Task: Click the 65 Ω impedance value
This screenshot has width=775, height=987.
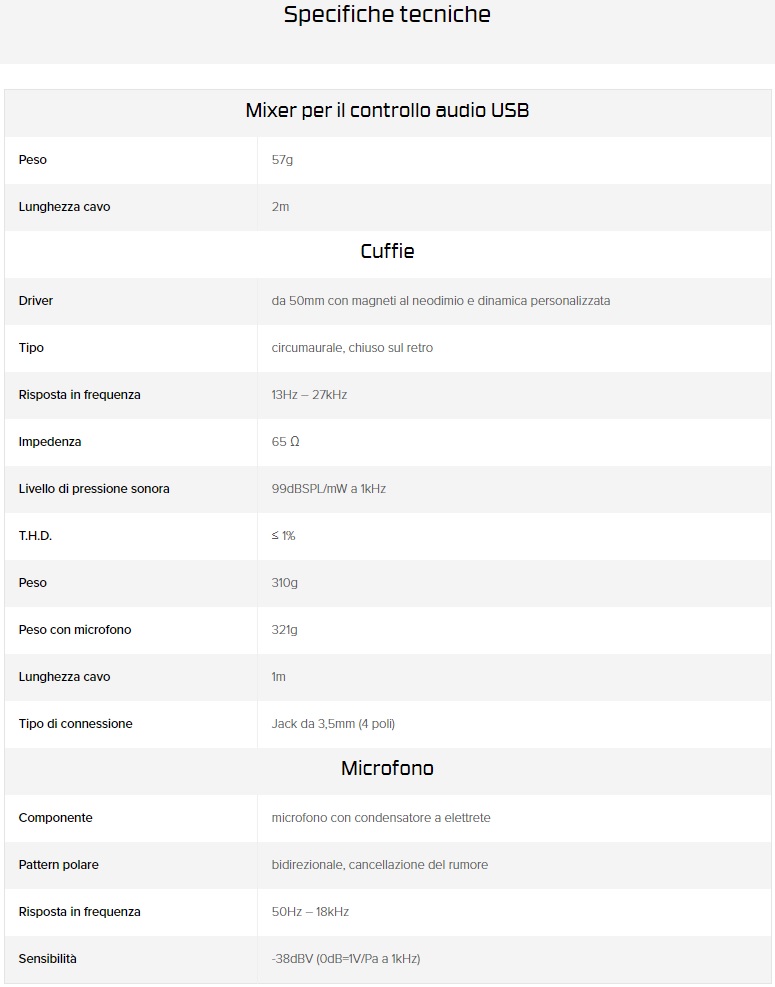Action: (285, 442)
